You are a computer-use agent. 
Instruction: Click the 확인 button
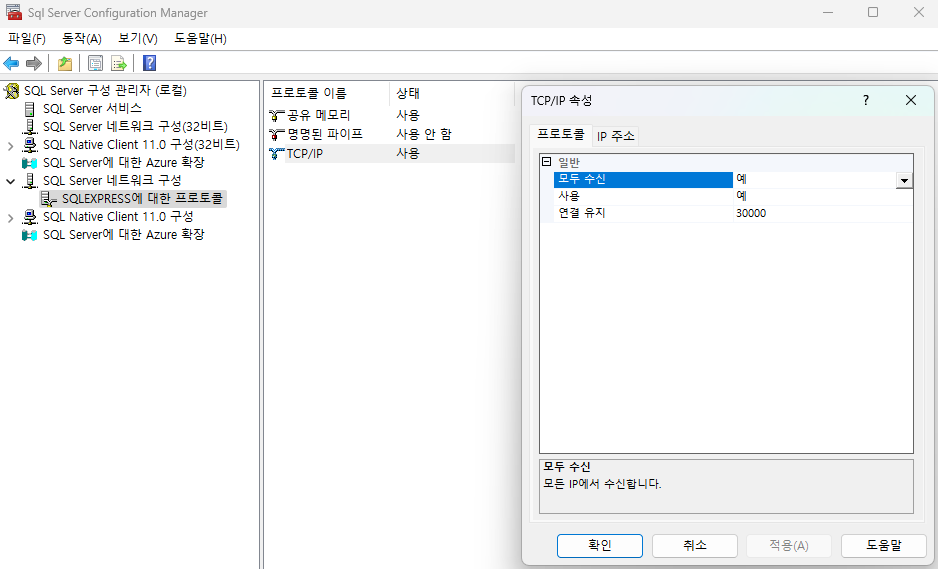[x=599, y=546]
